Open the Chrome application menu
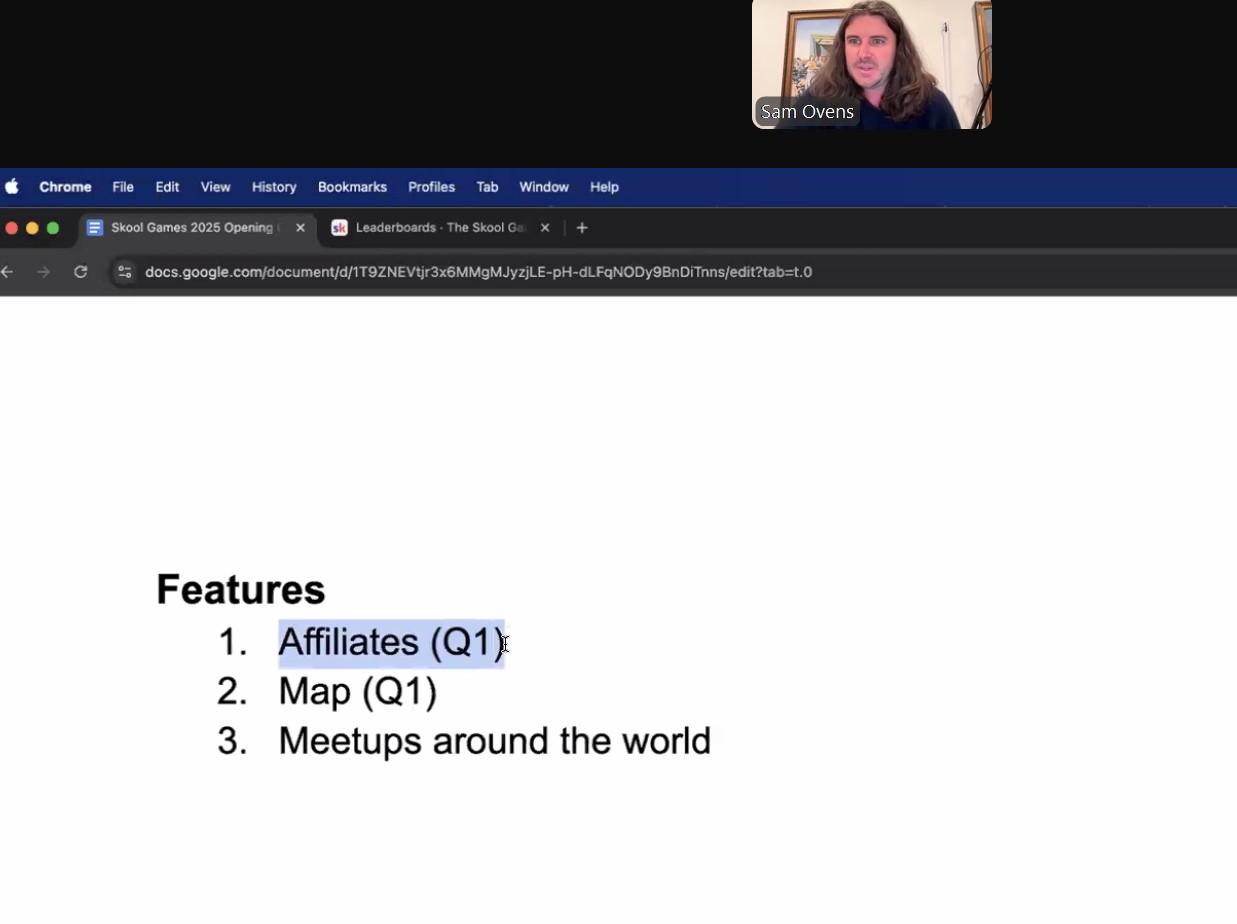The width and height of the screenshot is (1237, 924). pyautogui.click(x=65, y=187)
